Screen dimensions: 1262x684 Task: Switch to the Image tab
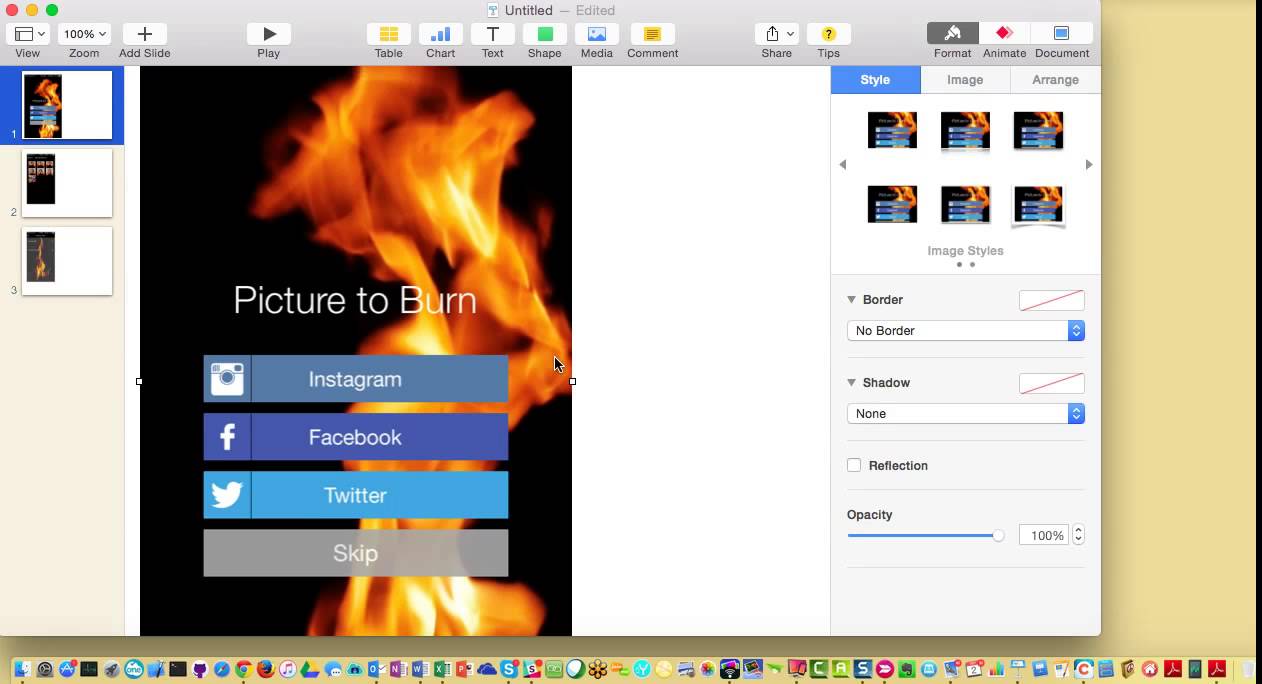pyautogui.click(x=965, y=80)
